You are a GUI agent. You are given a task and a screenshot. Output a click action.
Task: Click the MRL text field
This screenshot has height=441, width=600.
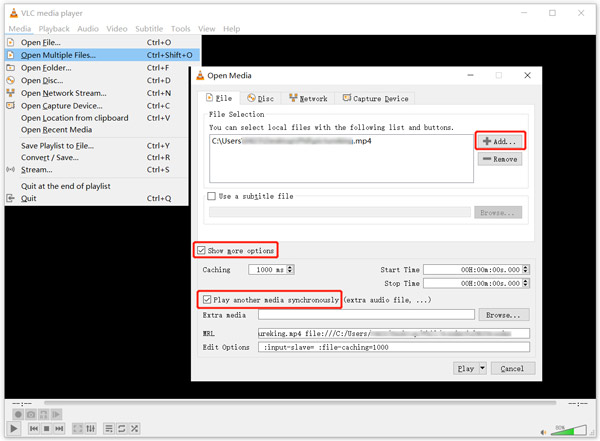(x=394, y=333)
